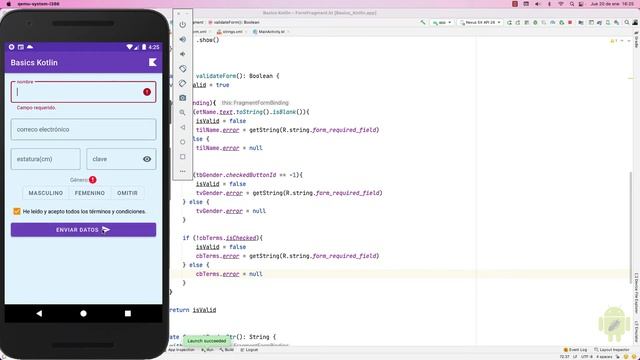Click the emulator power button

point(182,24)
